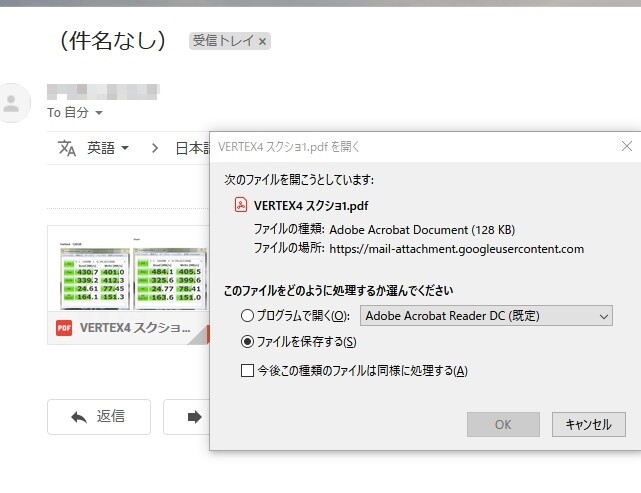Image resolution: width=641 pixels, height=493 pixels.
Task: Click the chevron between translation languages
Action: 155,148
